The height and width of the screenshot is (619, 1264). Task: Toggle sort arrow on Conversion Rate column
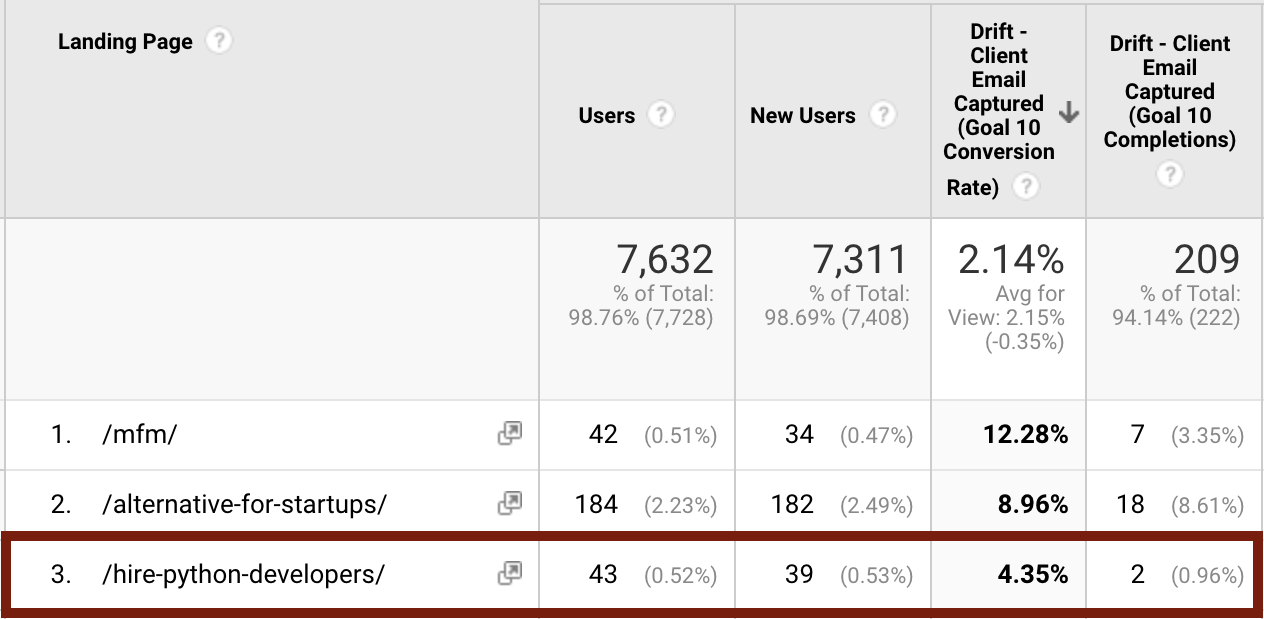point(1069,113)
